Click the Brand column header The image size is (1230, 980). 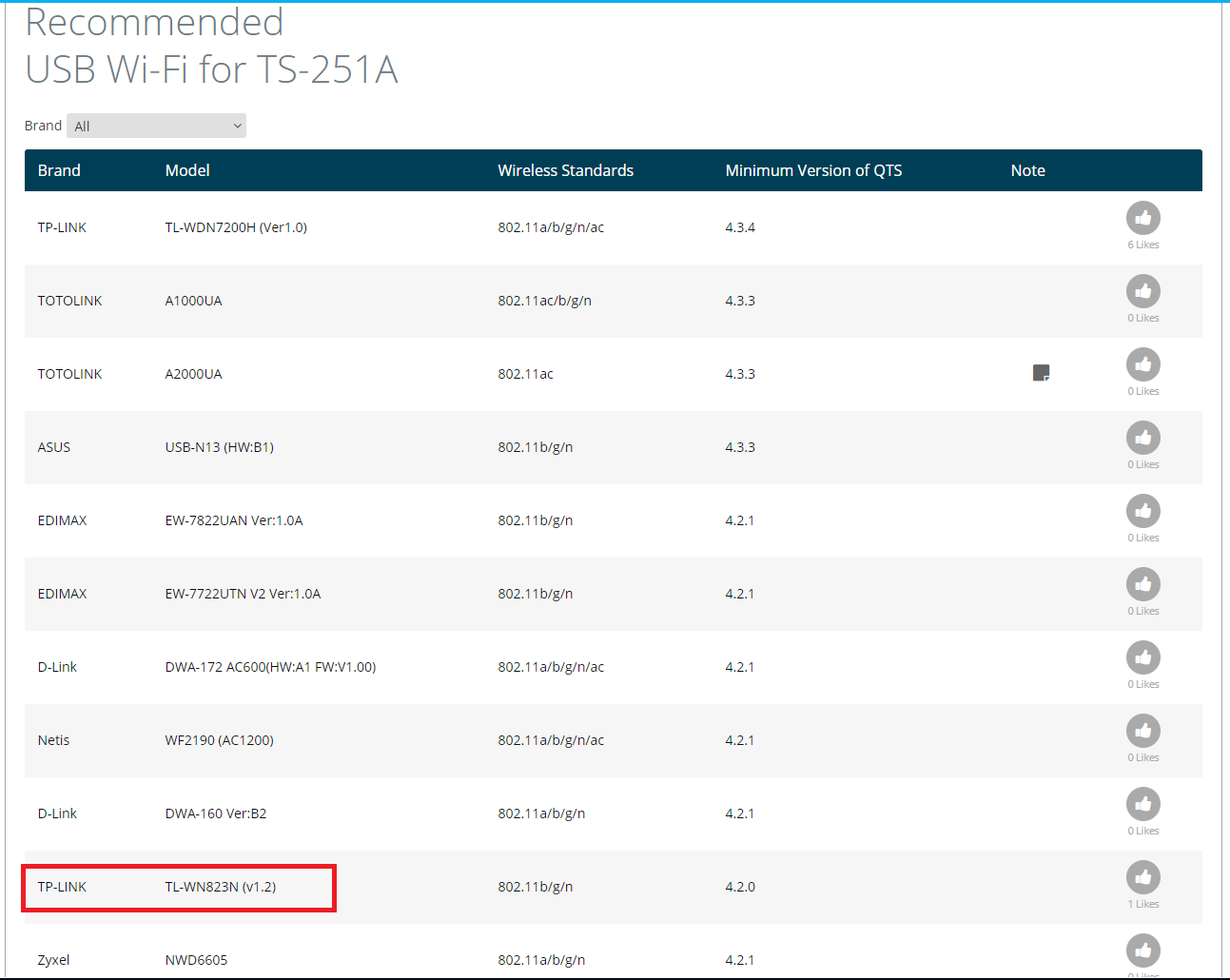tap(59, 170)
